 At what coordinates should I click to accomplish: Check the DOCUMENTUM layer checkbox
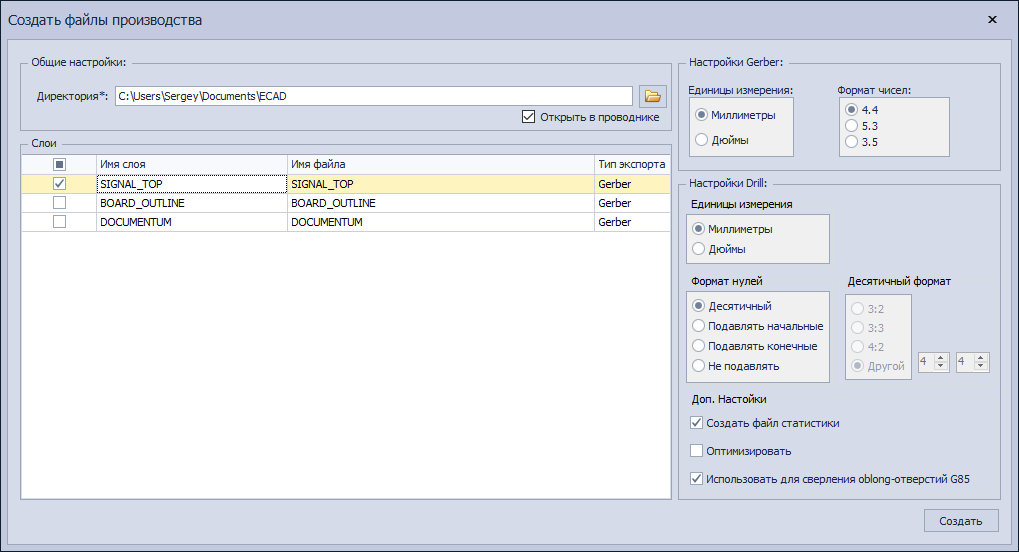pos(59,222)
